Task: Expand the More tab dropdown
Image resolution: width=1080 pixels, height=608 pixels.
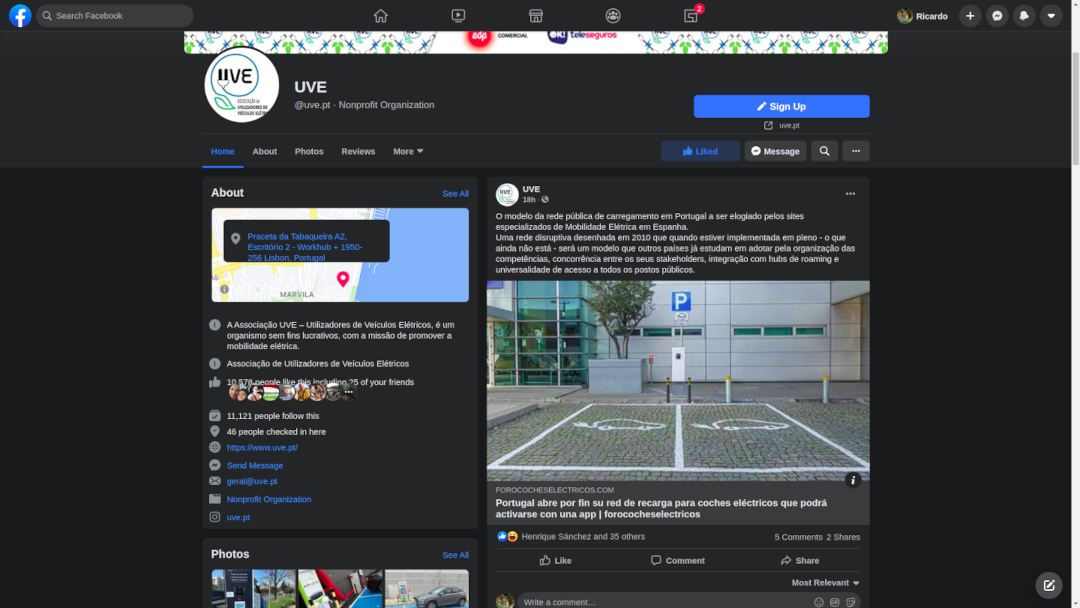Action: tap(408, 151)
